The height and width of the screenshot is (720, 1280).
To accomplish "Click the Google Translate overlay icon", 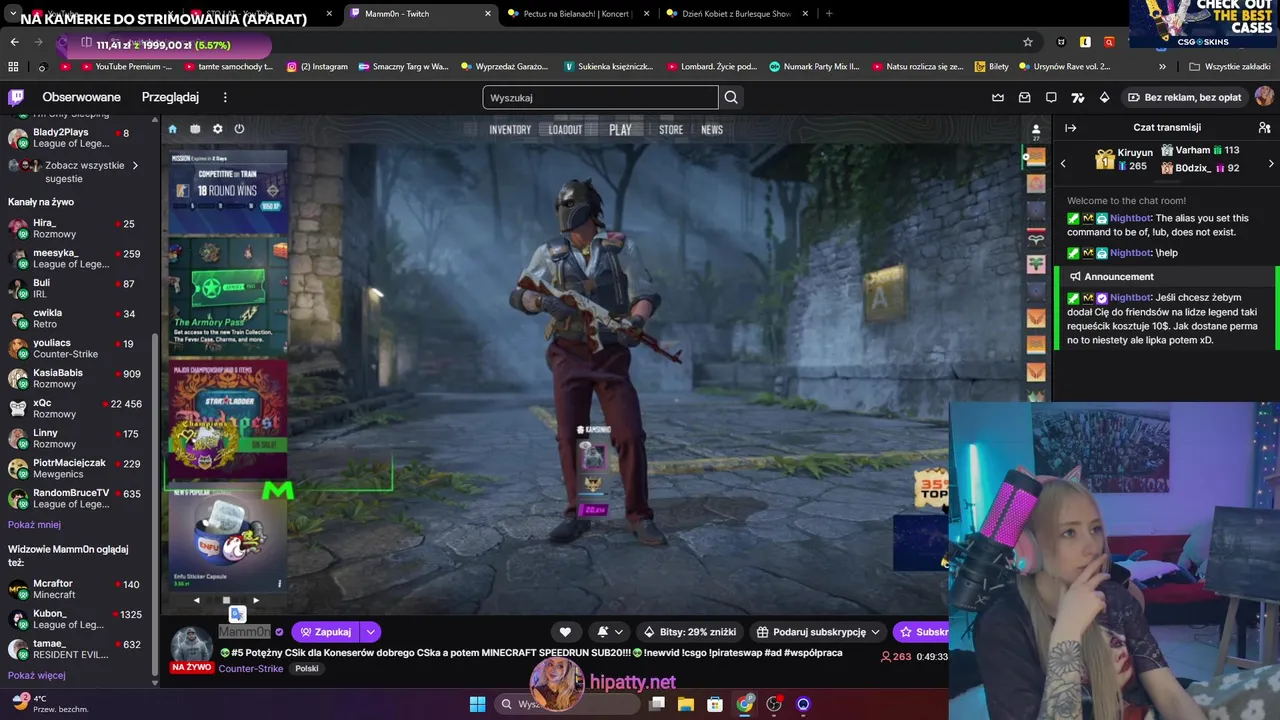I will pos(237,614).
